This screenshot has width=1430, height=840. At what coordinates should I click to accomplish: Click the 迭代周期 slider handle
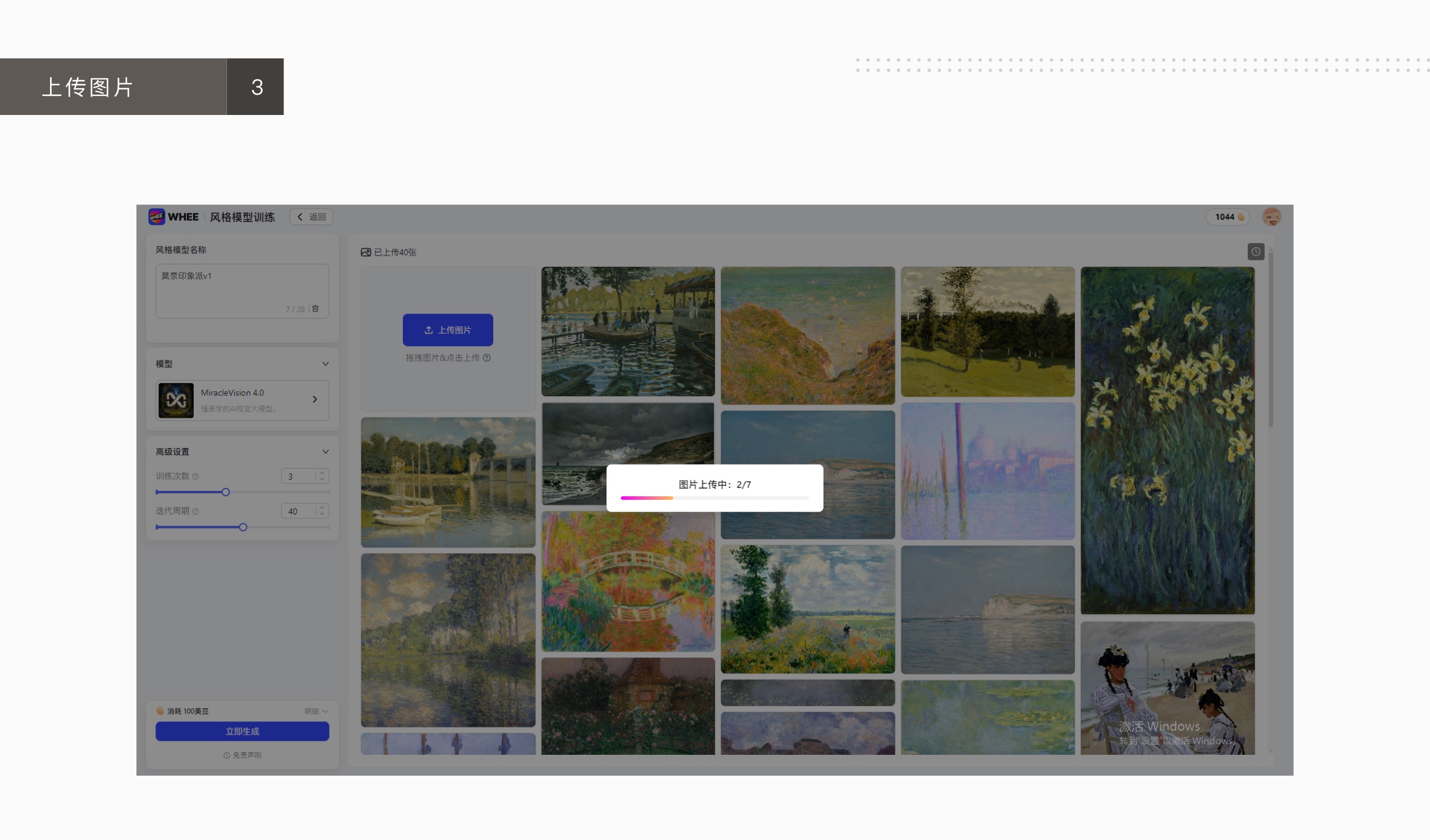(243, 527)
